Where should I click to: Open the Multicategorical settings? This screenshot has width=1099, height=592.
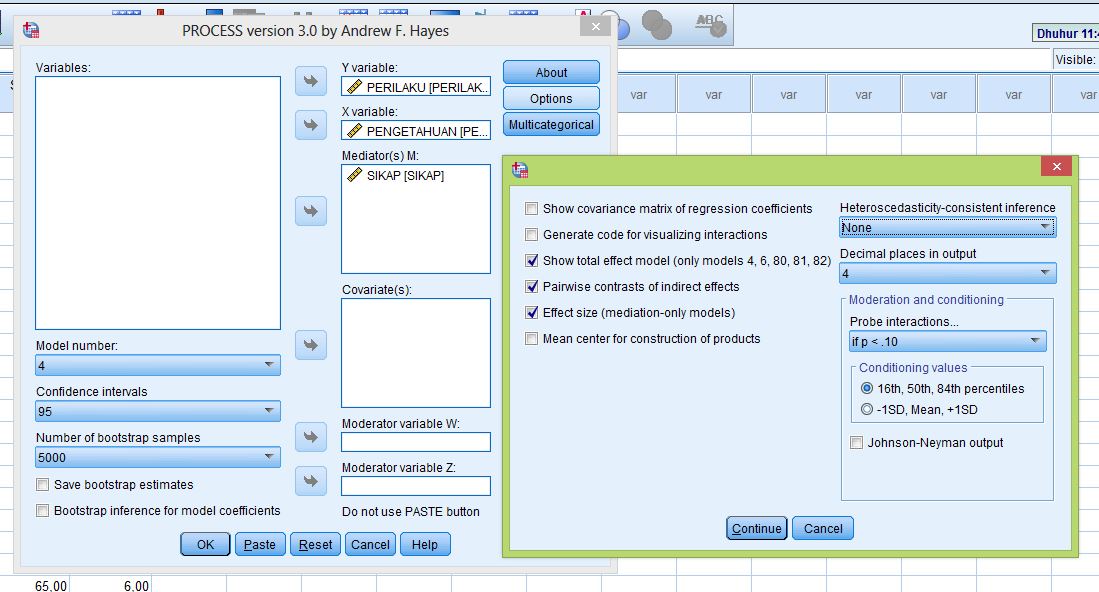click(x=551, y=125)
